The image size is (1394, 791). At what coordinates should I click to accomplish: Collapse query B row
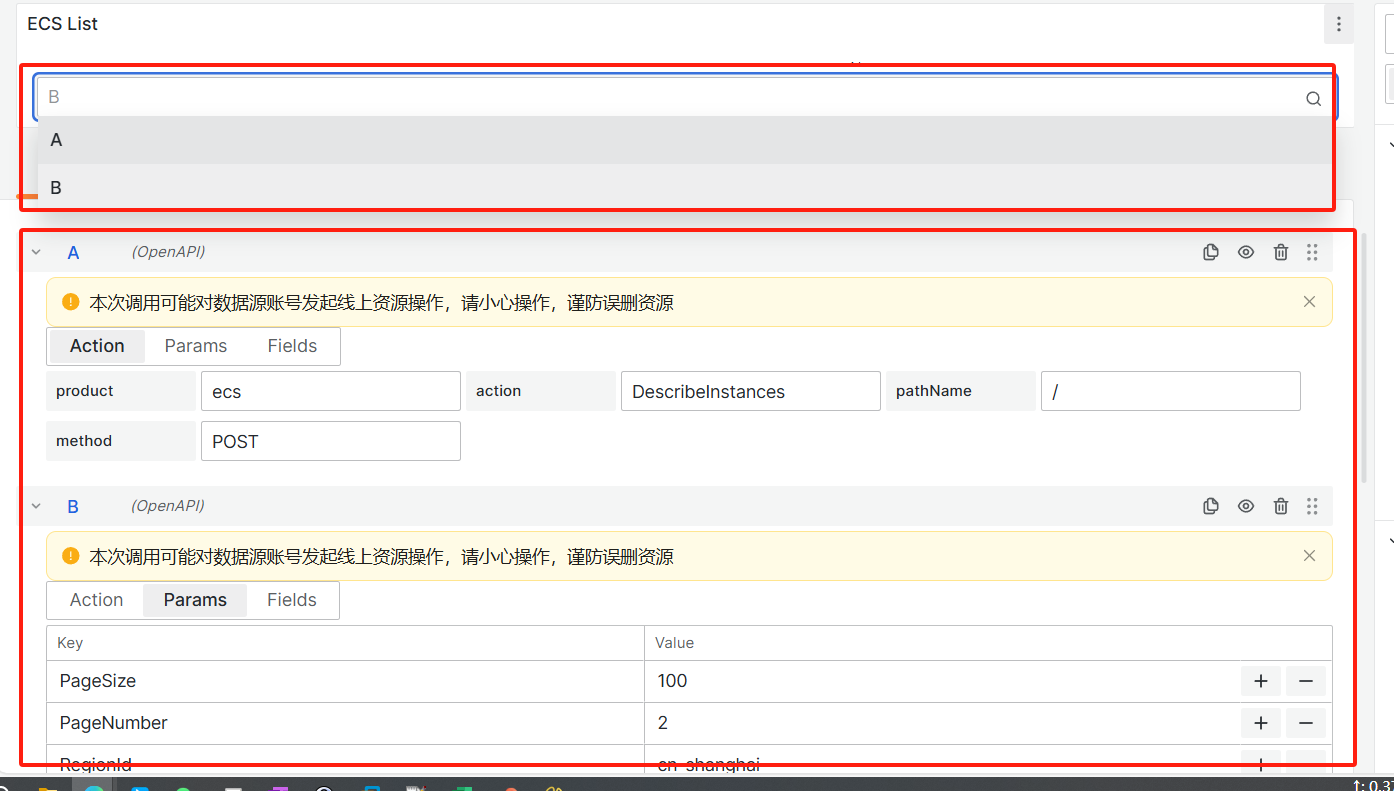click(36, 506)
